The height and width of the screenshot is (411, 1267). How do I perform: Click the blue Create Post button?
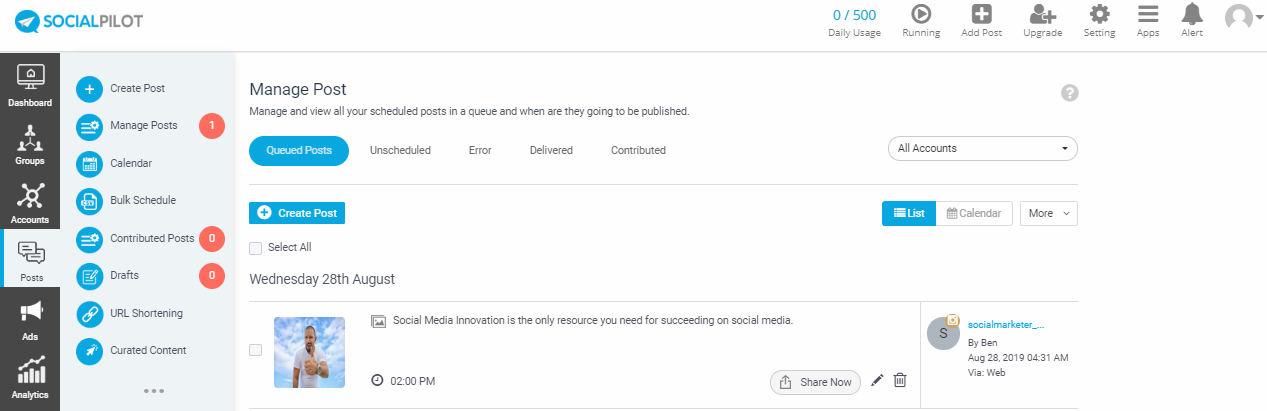coord(297,213)
